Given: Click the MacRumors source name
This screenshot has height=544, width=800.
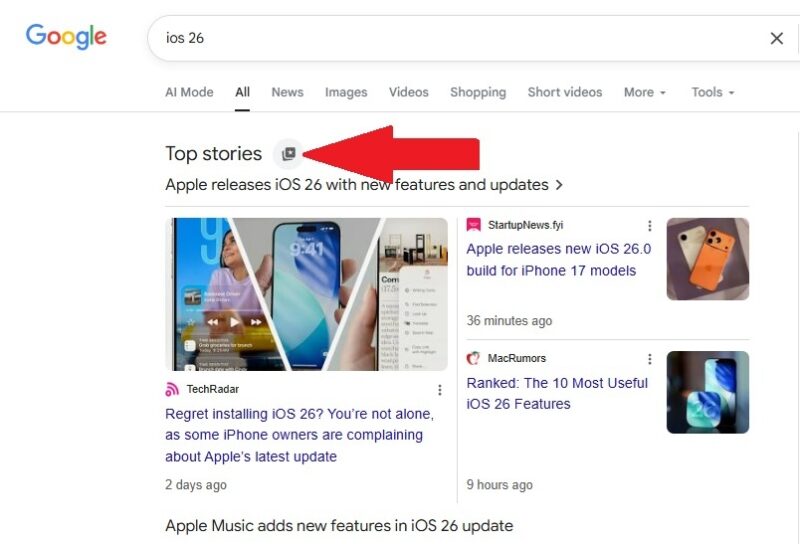Looking at the screenshot, I should [x=517, y=358].
